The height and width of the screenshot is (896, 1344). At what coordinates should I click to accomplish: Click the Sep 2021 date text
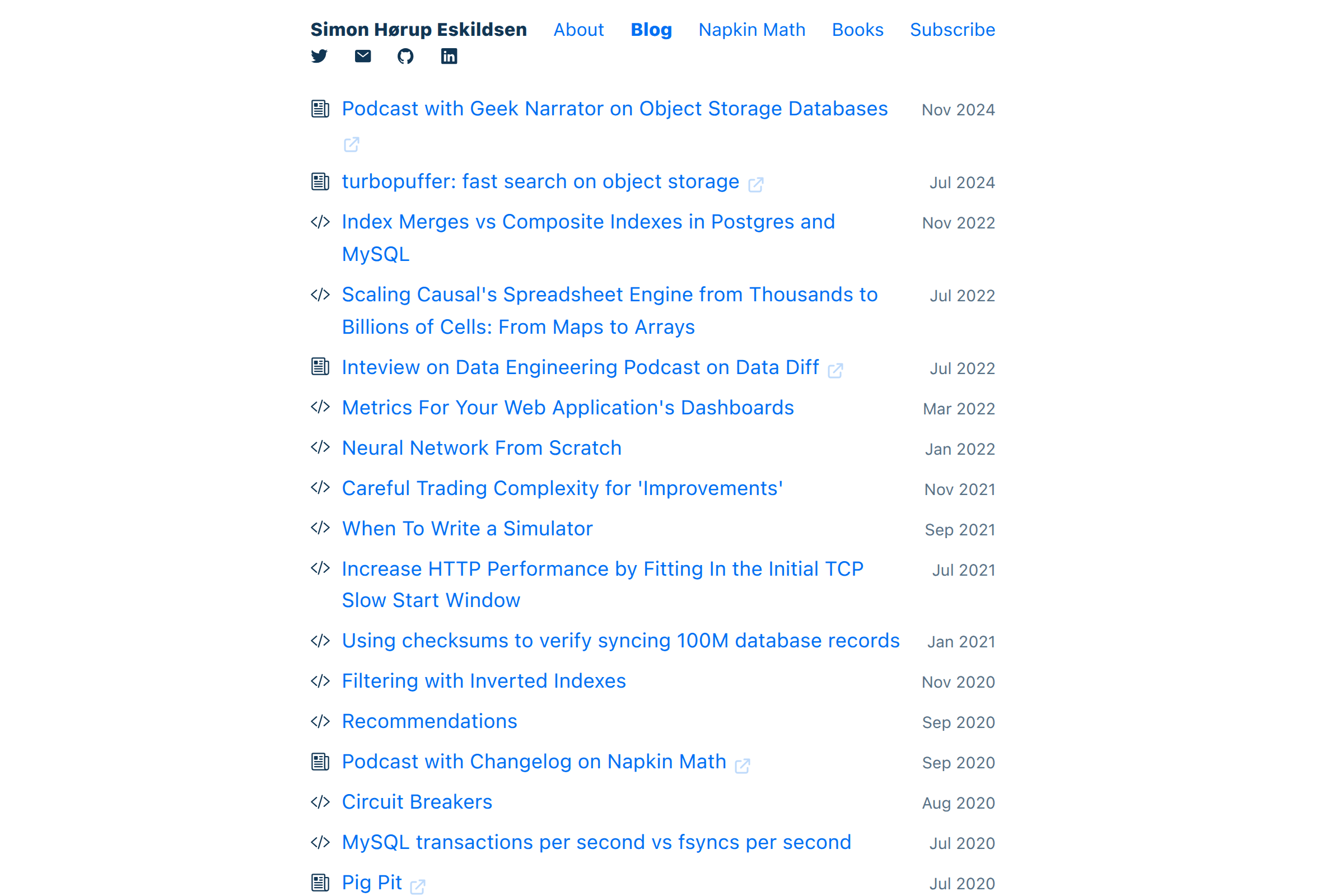coord(960,530)
